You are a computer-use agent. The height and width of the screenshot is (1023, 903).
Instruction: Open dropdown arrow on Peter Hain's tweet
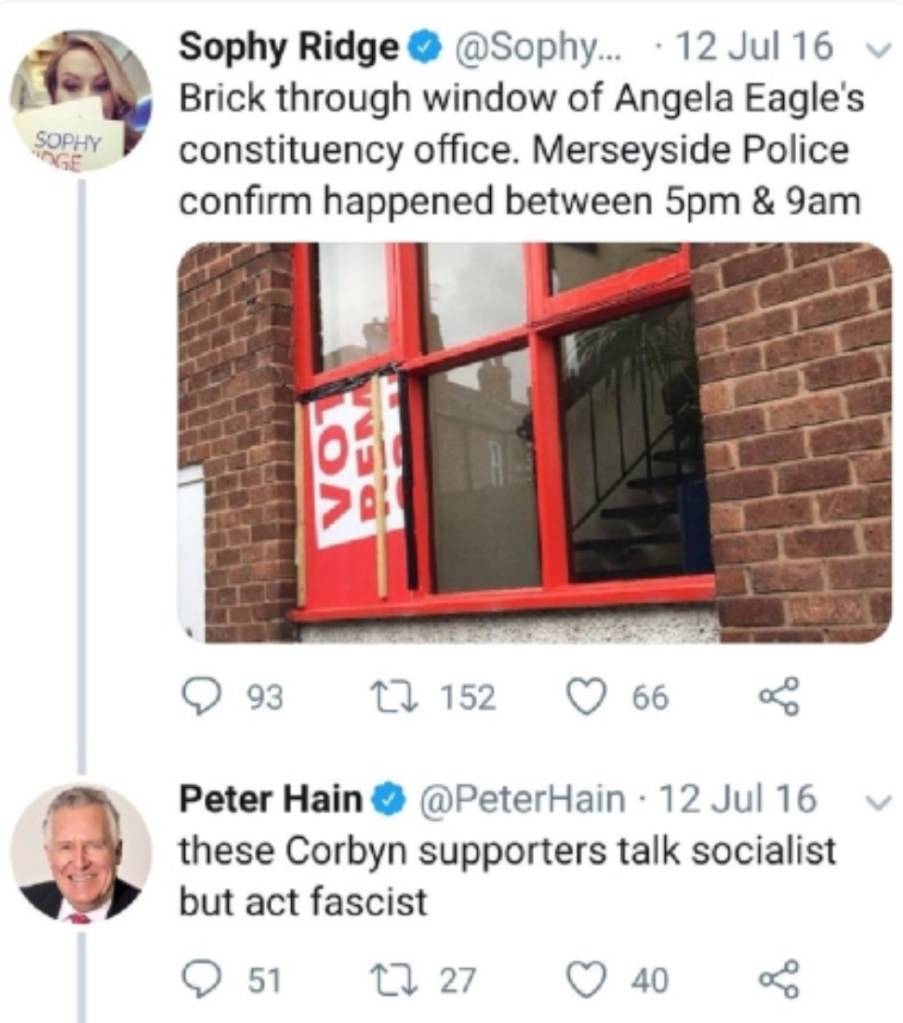878,801
